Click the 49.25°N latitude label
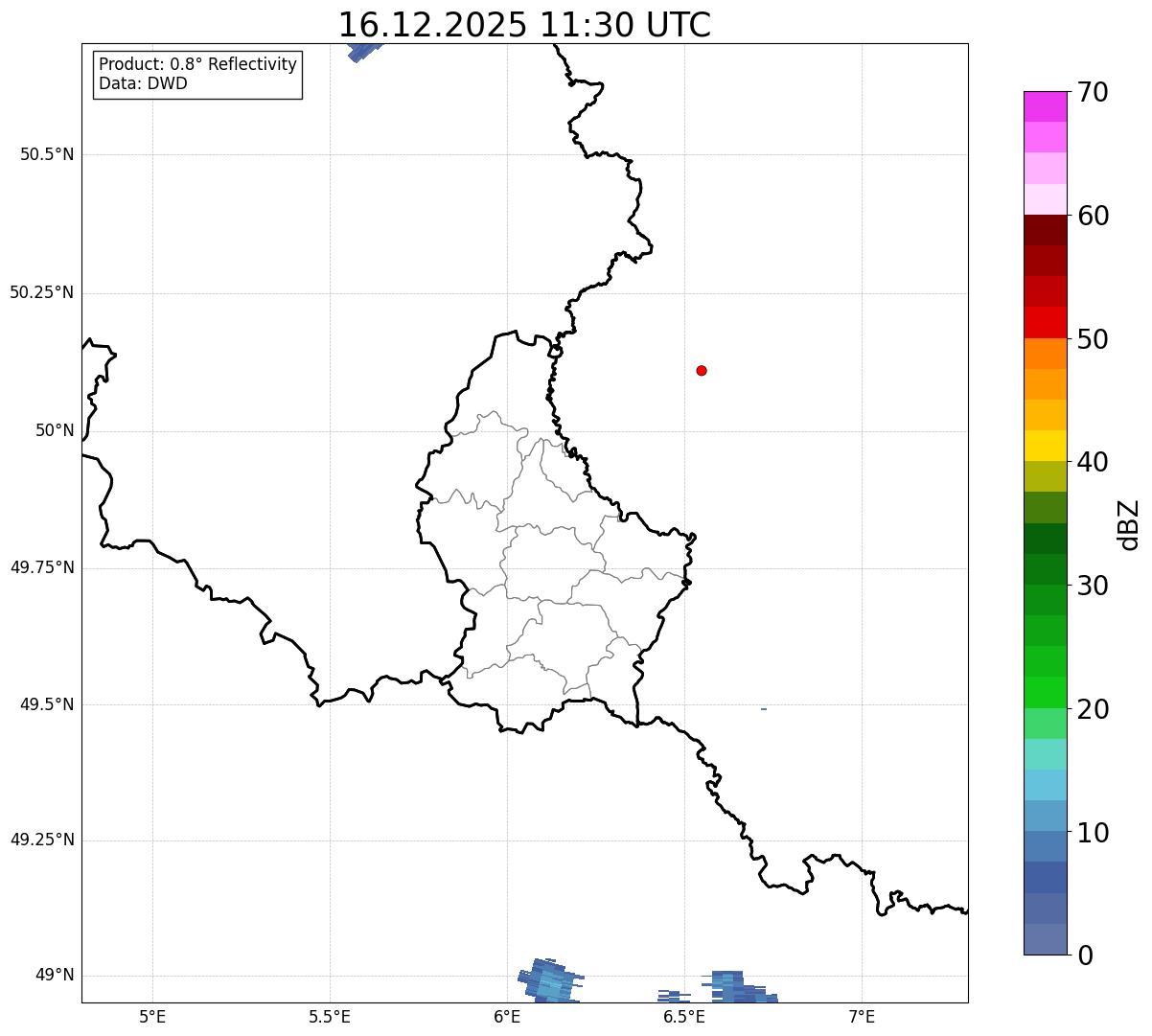 coord(41,840)
